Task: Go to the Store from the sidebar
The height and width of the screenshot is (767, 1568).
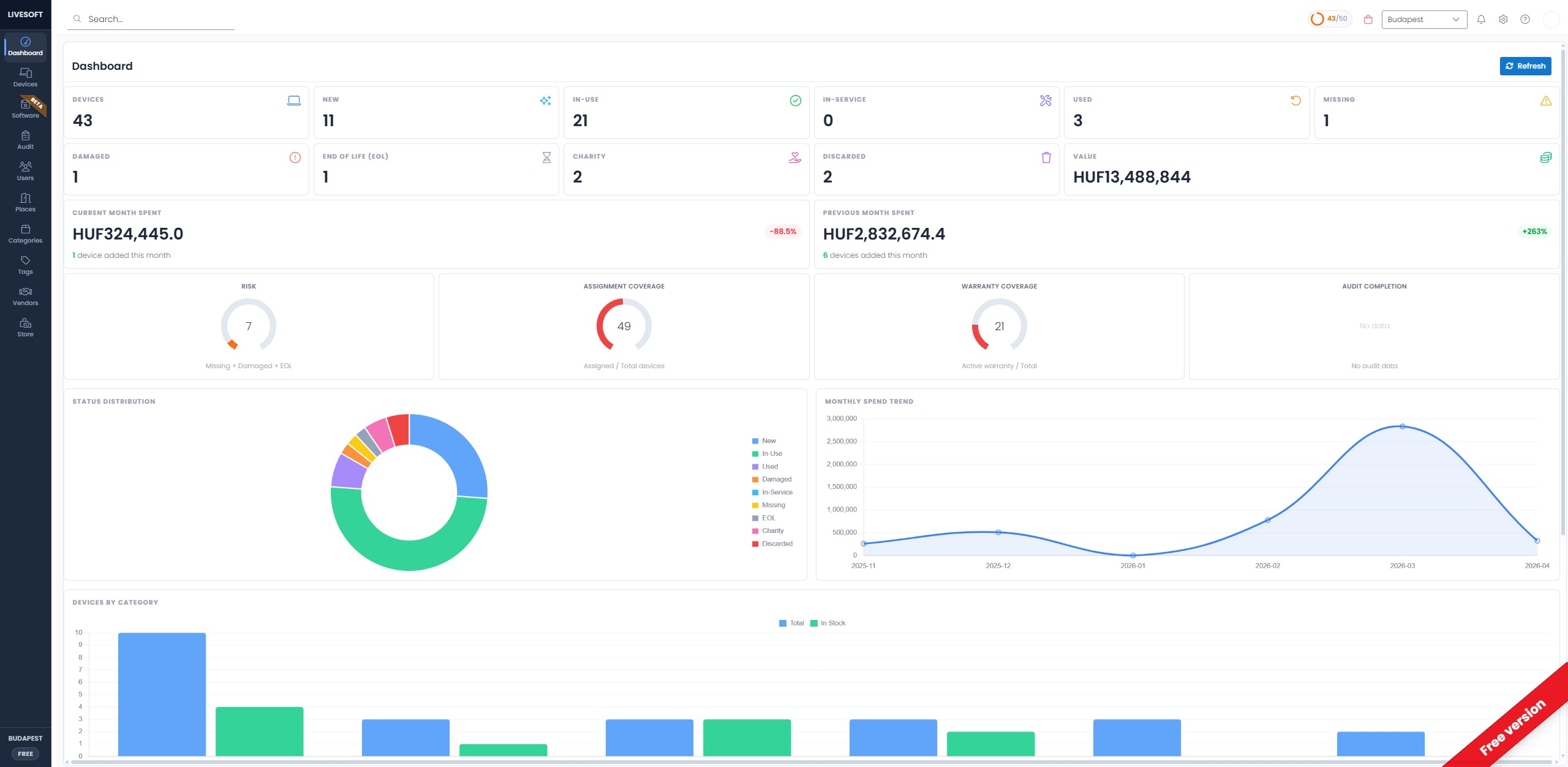Action: 25,328
